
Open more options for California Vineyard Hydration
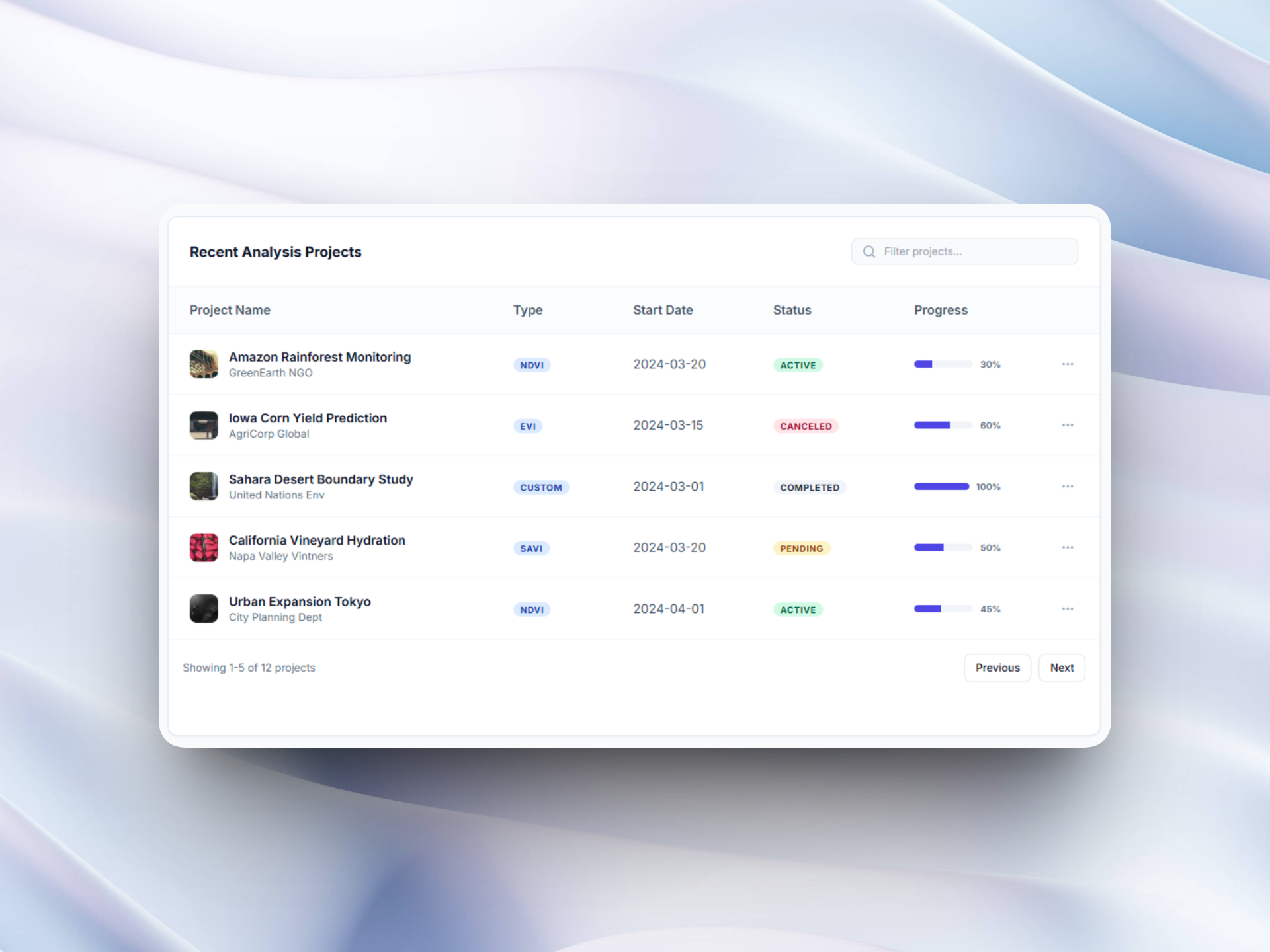coord(1068,547)
